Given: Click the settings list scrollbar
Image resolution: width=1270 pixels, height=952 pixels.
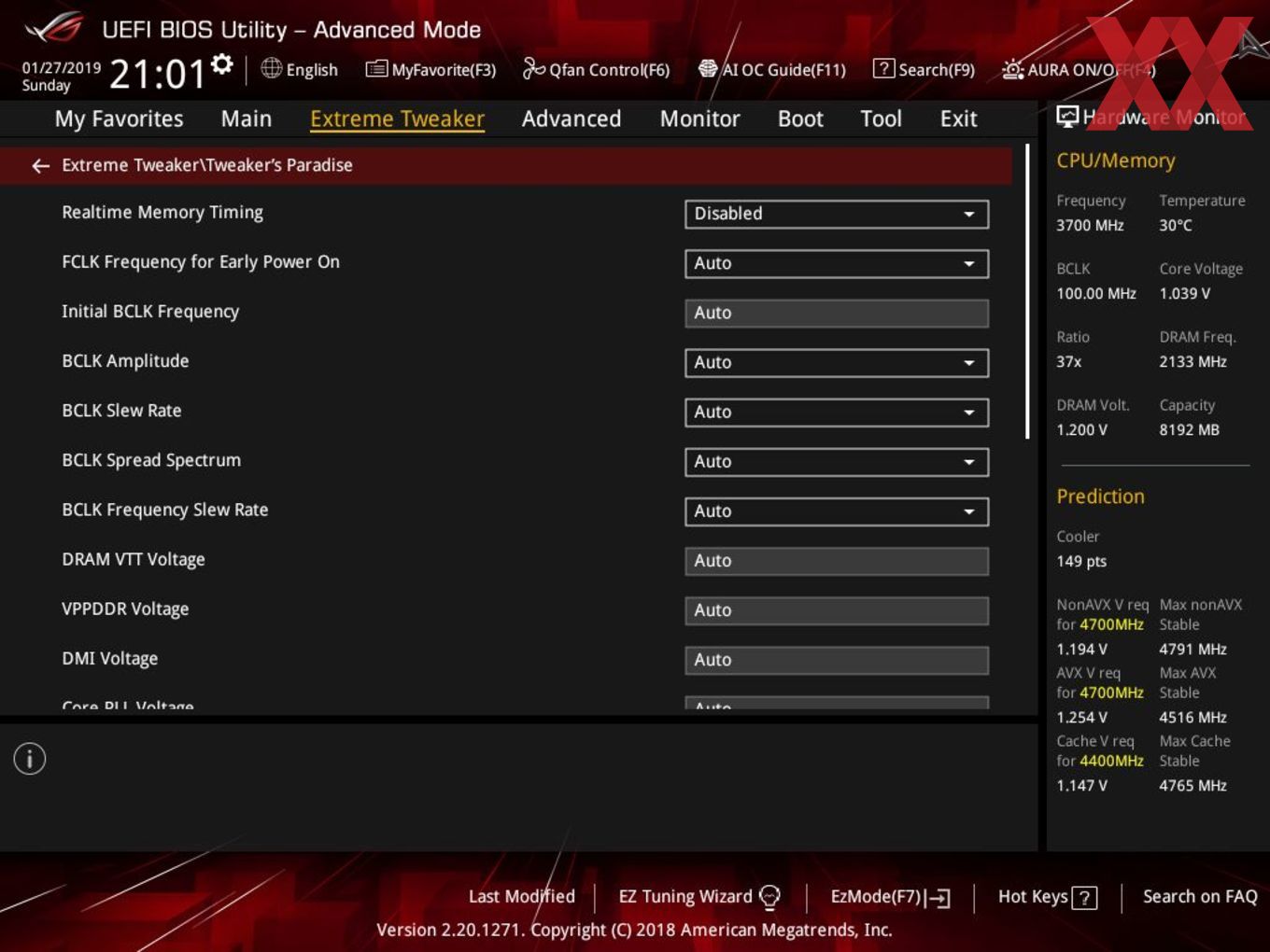Looking at the screenshot, I should point(1027,291).
